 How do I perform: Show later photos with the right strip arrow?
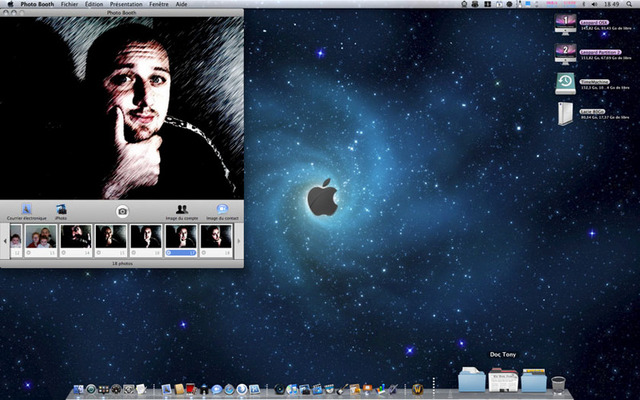tap(239, 241)
